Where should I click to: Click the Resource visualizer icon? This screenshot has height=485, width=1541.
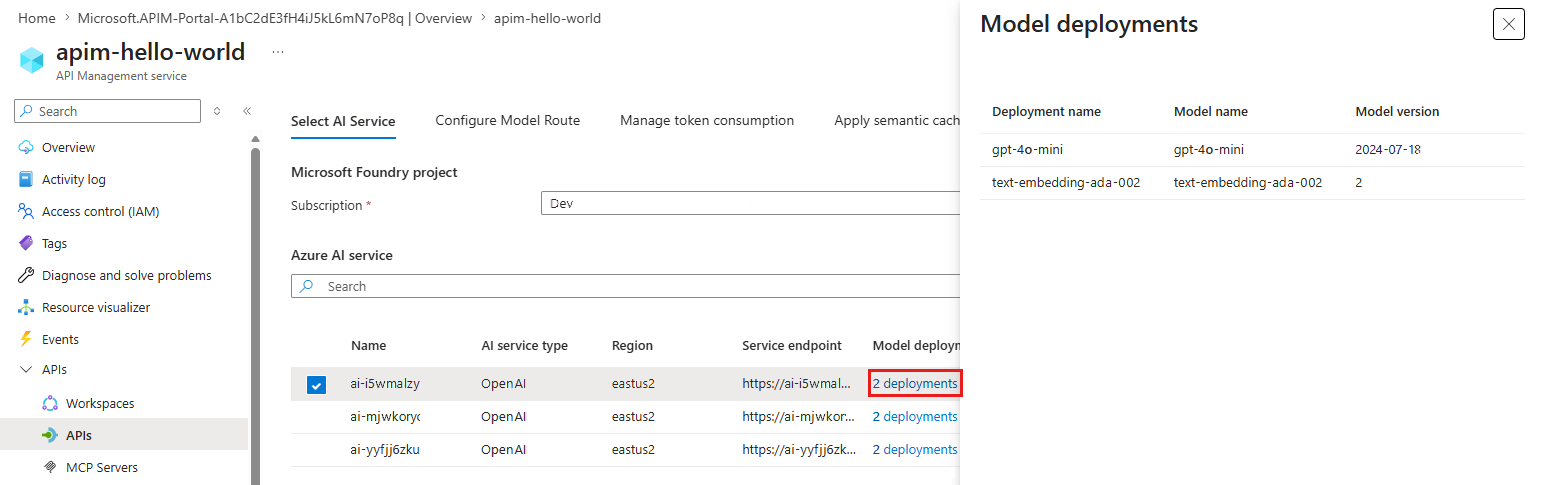coord(26,308)
